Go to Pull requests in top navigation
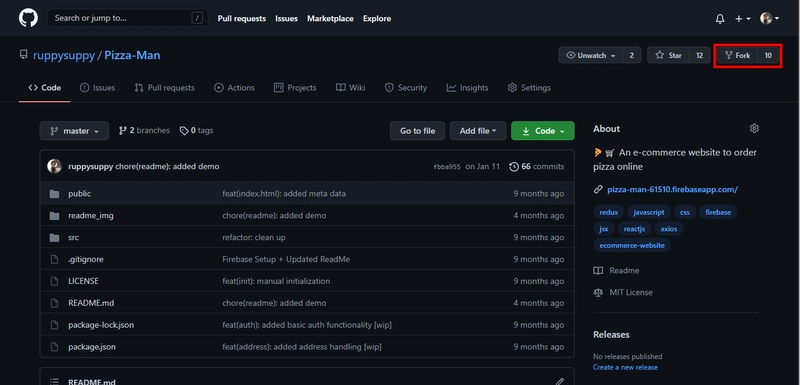Screen dimensions: 800x385 point(241,18)
